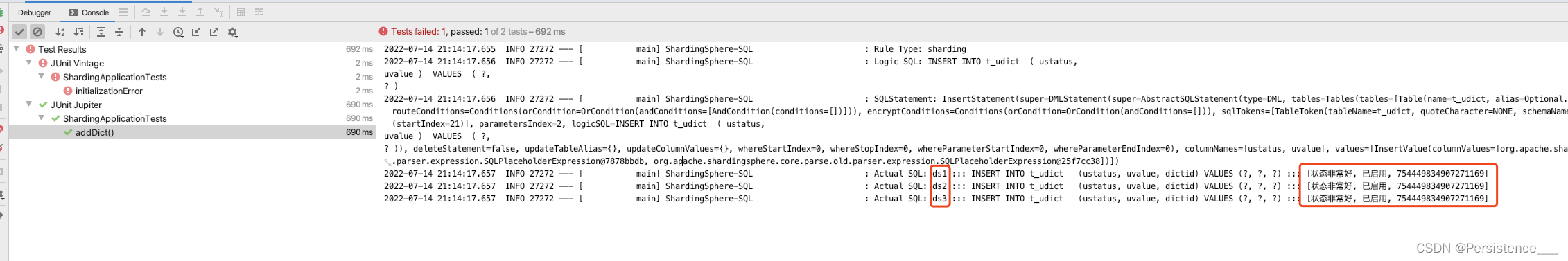Switch to the Debugger tab
The height and width of the screenshot is (261, 1568).
[x=35, y=12]
